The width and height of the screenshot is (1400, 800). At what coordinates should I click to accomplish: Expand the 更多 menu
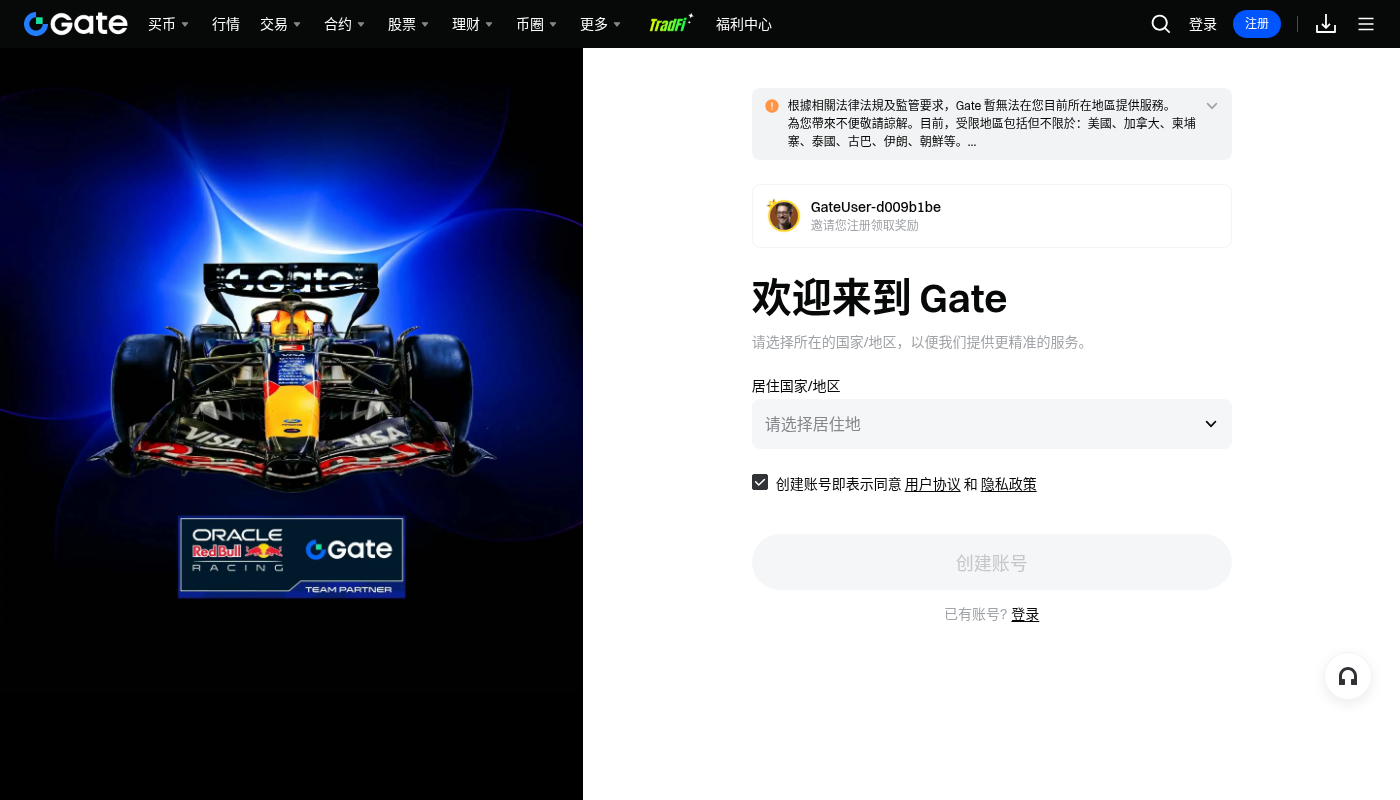coord(600,24)
